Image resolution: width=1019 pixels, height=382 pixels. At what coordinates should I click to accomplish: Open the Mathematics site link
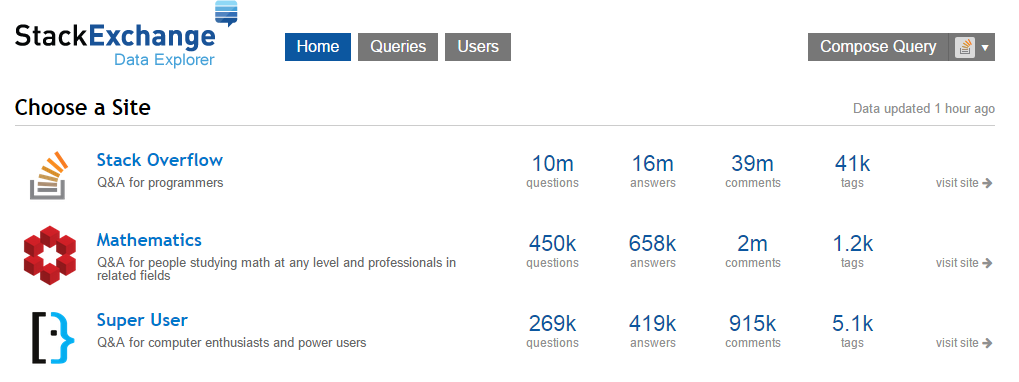(149, 240)
